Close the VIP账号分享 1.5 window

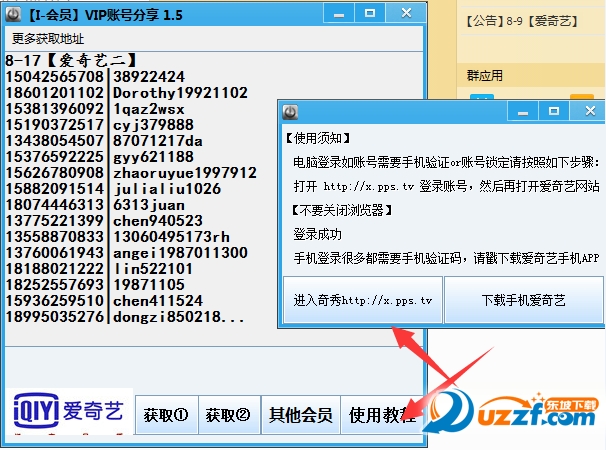[x=406, y=14]
